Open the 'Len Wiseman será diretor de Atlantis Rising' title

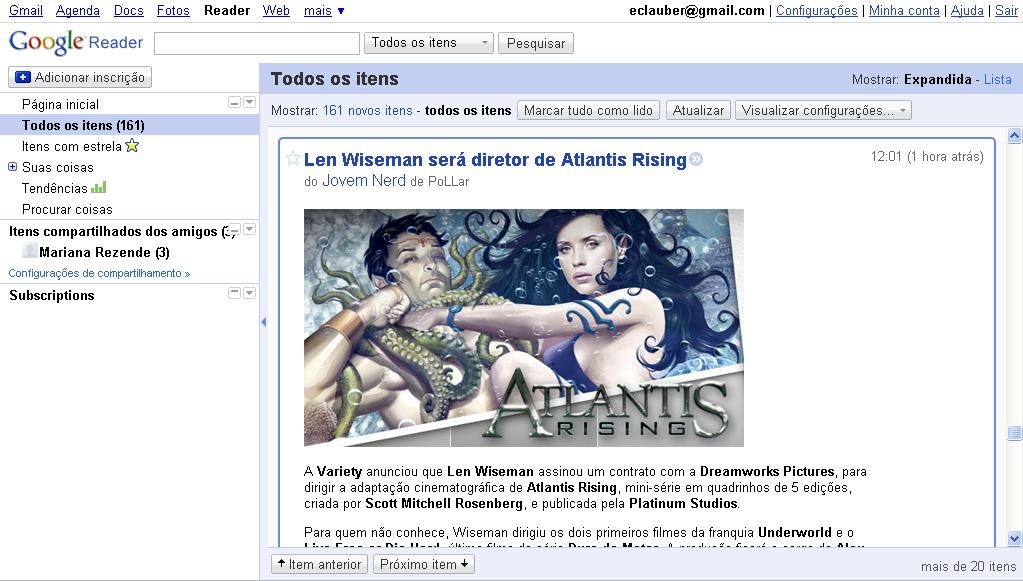[x=495, y=160]
